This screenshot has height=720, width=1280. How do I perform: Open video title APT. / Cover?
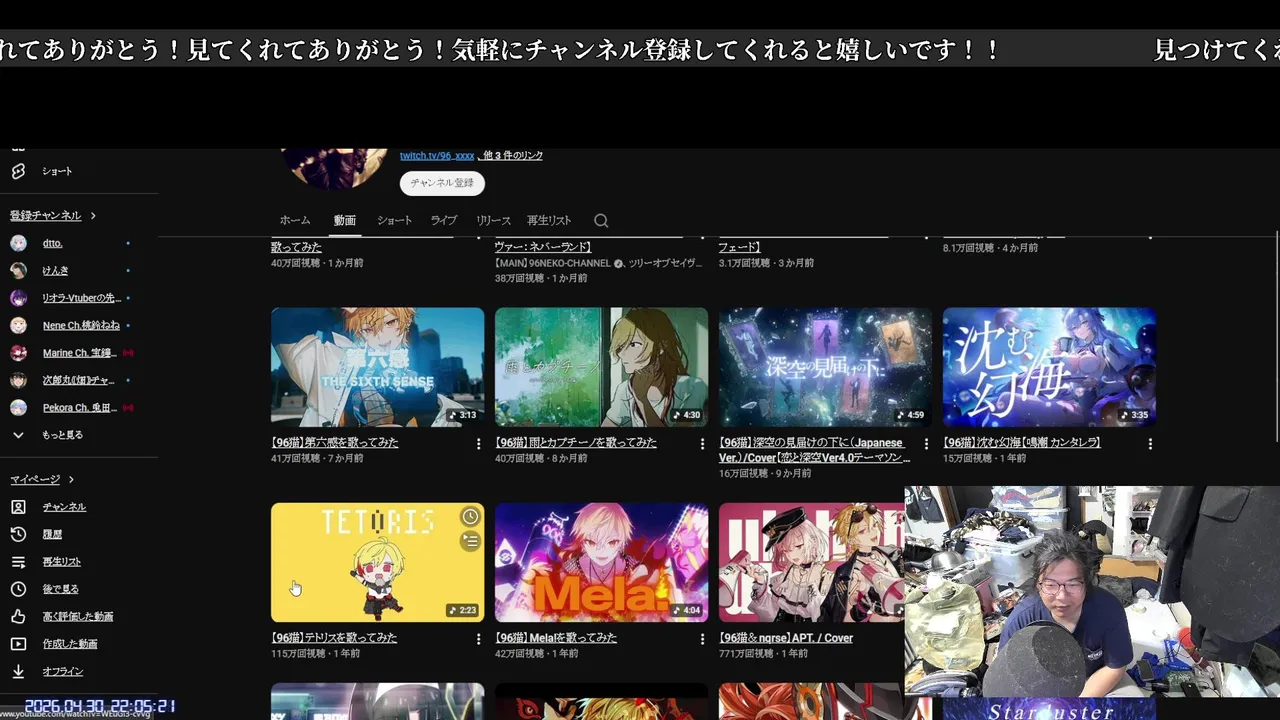click(x=786, y=637)
